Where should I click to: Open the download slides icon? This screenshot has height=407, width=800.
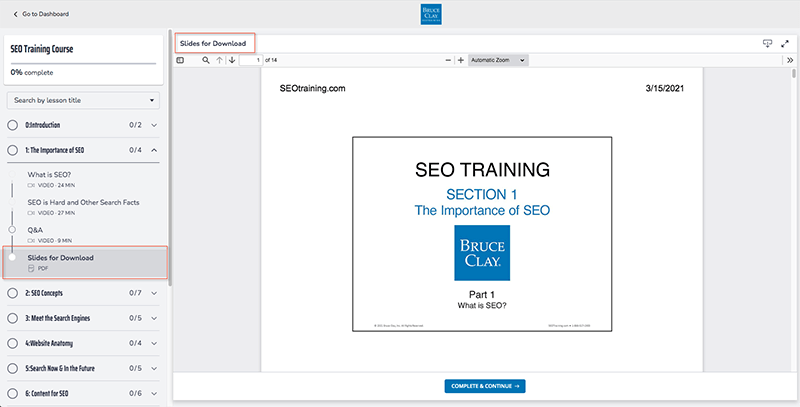[x=767, y=44]
